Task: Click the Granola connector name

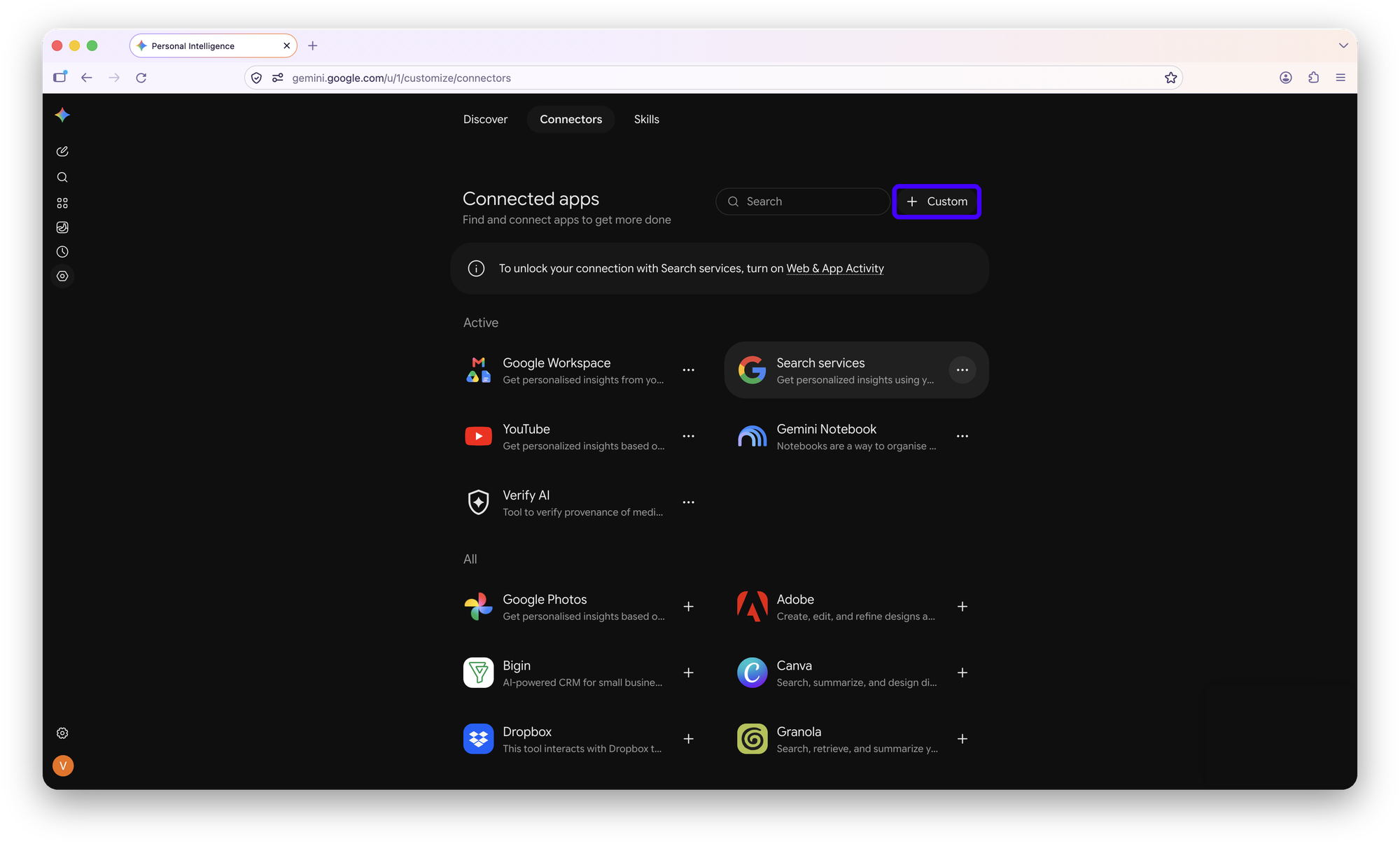Action: click(x=799, y=732)
